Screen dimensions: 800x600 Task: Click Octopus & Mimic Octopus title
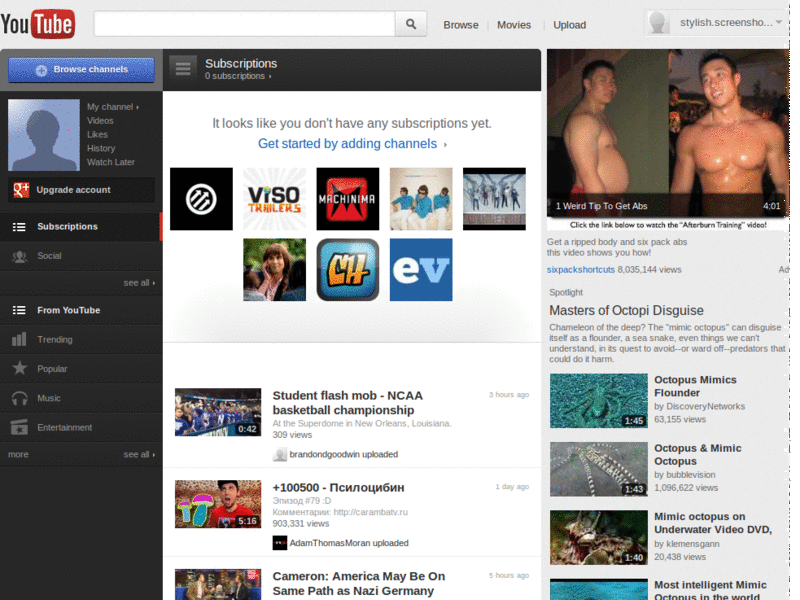[697, 455]
